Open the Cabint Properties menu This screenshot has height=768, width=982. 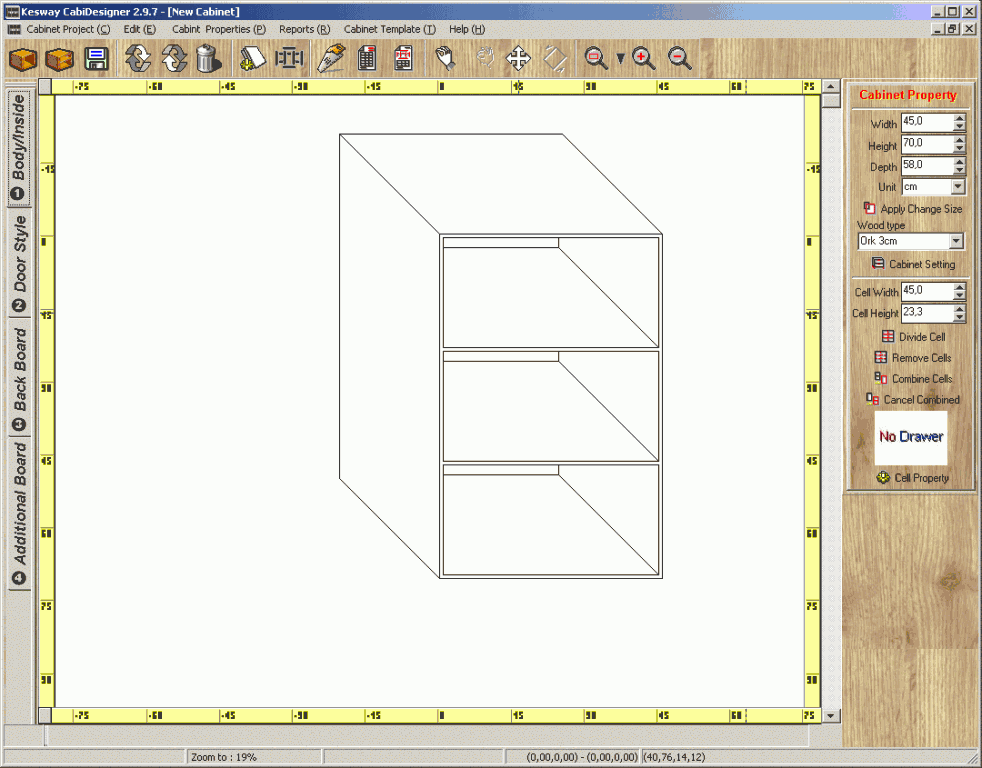point(219,29)
